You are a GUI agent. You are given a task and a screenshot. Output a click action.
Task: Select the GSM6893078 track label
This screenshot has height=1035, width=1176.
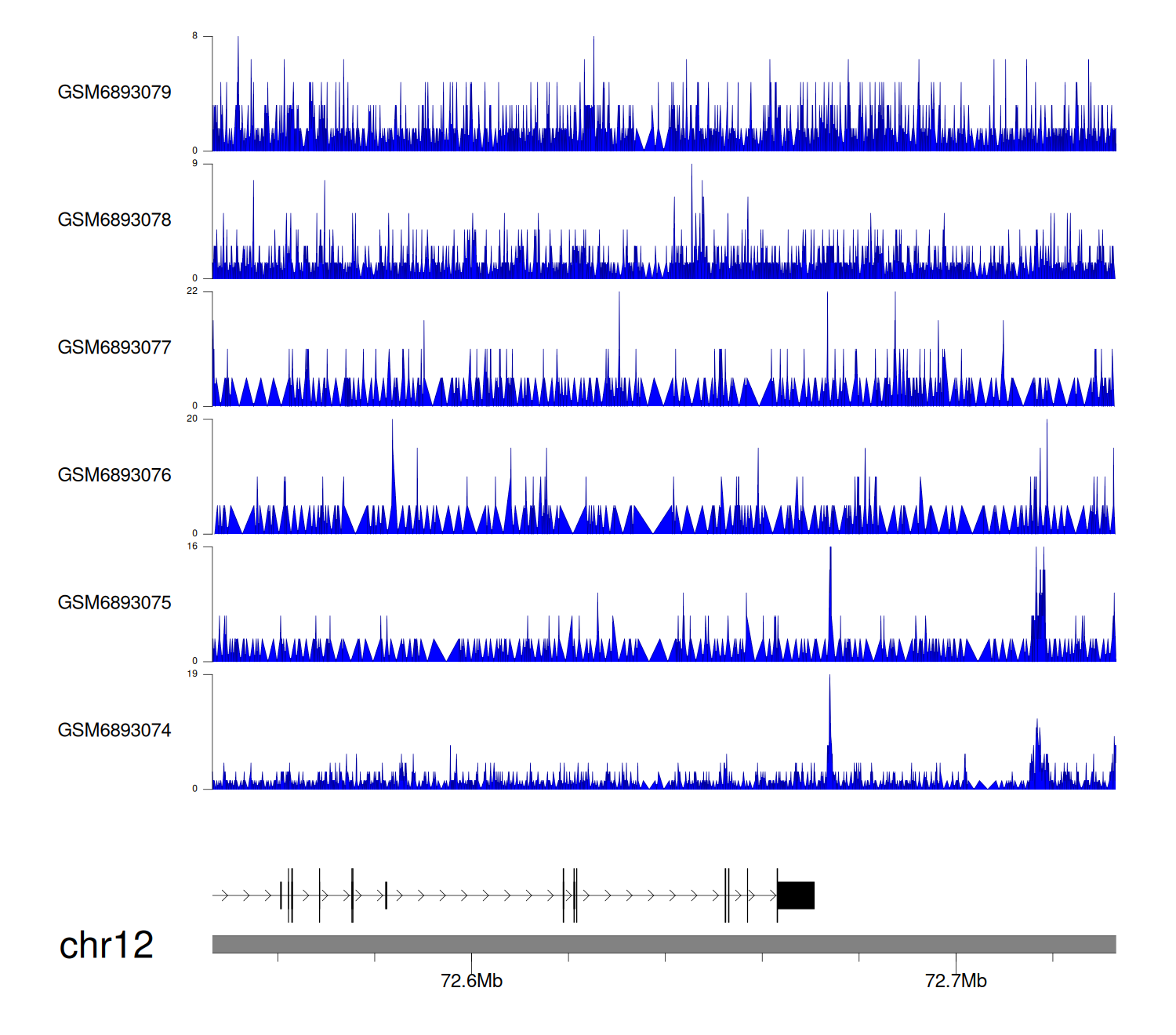pyautogui.click(x=114, y=220)
